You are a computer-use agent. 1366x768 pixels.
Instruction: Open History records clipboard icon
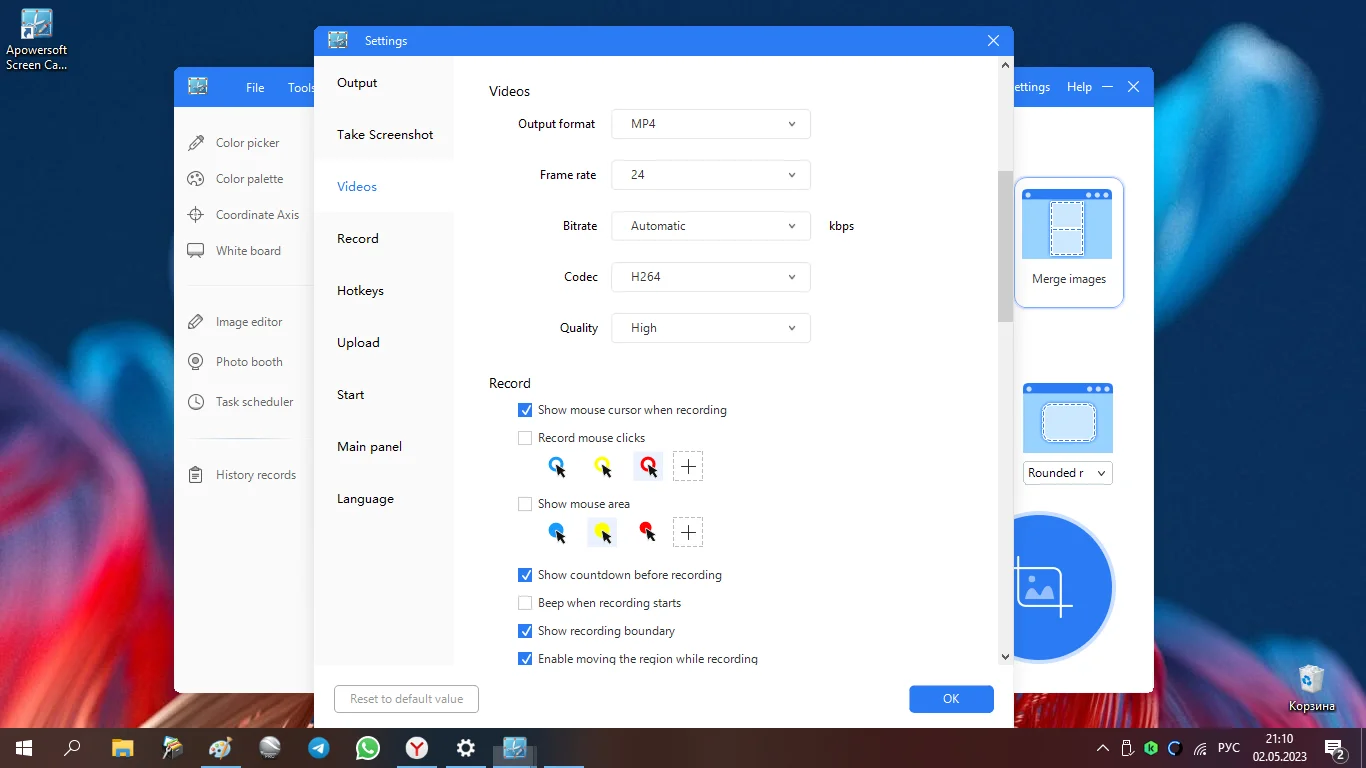click(196, 475)
